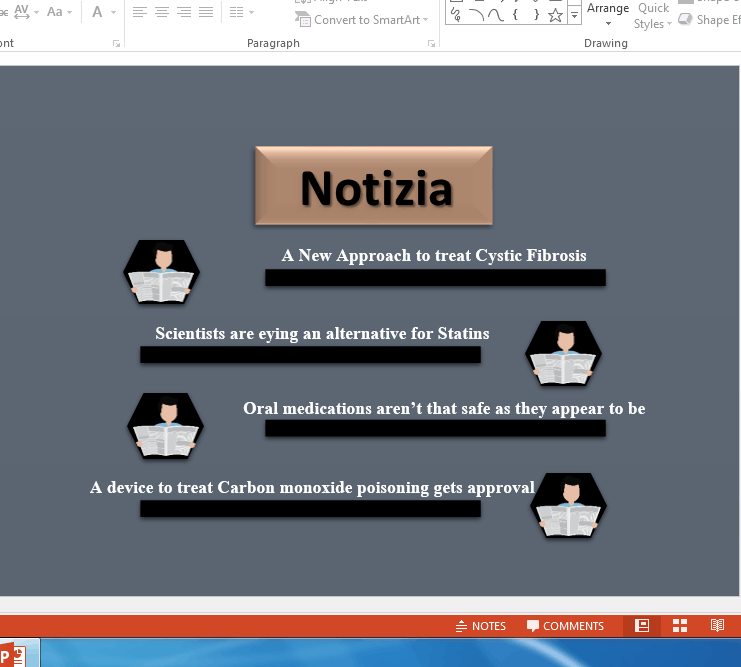The height and width of the screenshot is (667, 741).
Task: Switch to Normal view
Action: 642,626
